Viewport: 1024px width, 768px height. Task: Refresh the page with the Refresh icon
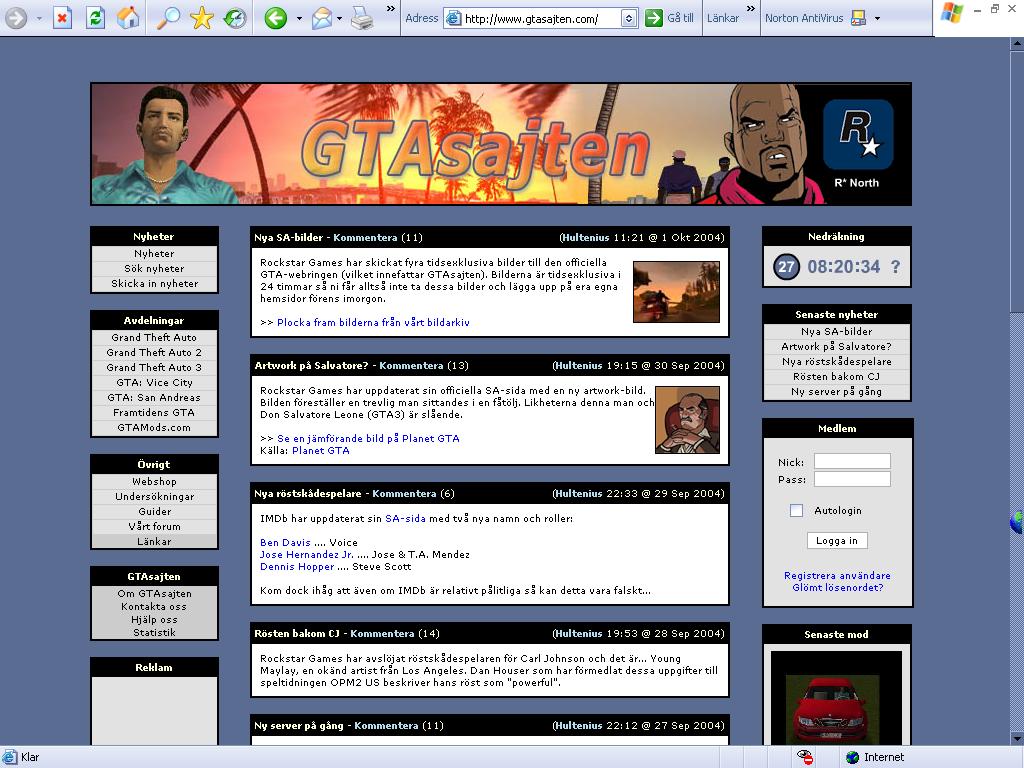point(95,18)
